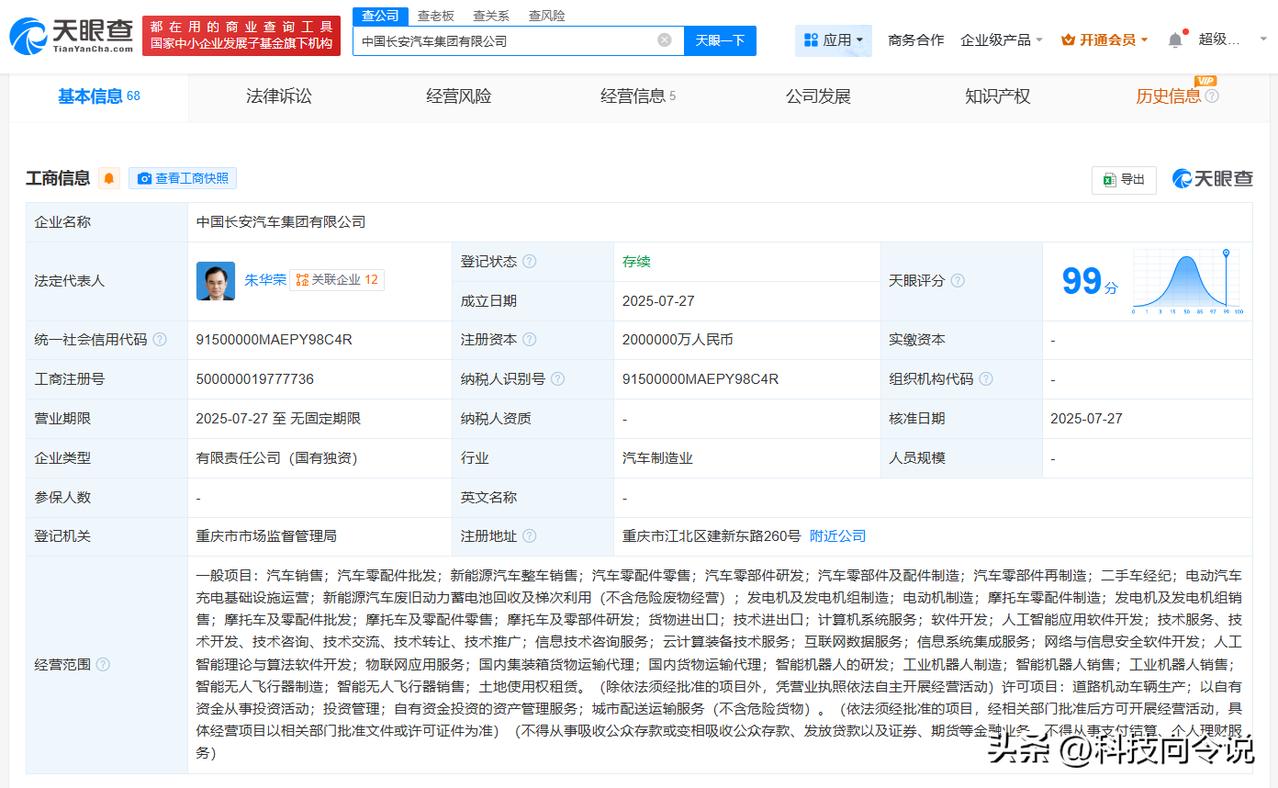
Task: Open the 应用 dropdown menu
Action: 834,40
